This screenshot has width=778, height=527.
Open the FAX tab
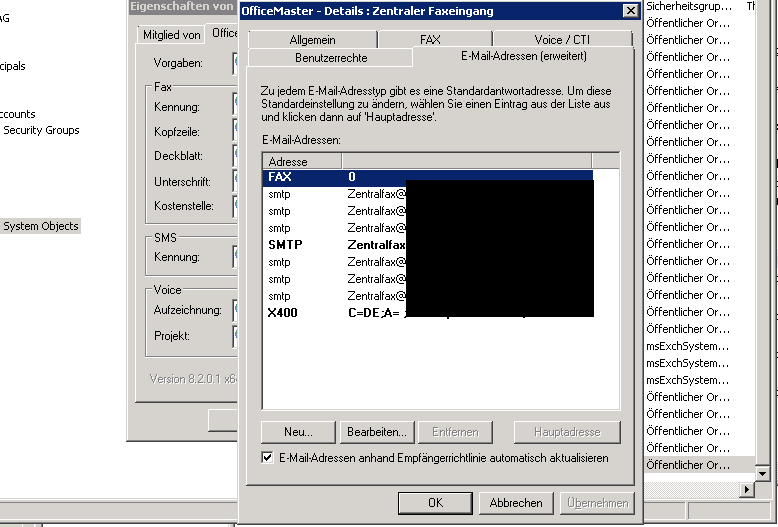430,40
